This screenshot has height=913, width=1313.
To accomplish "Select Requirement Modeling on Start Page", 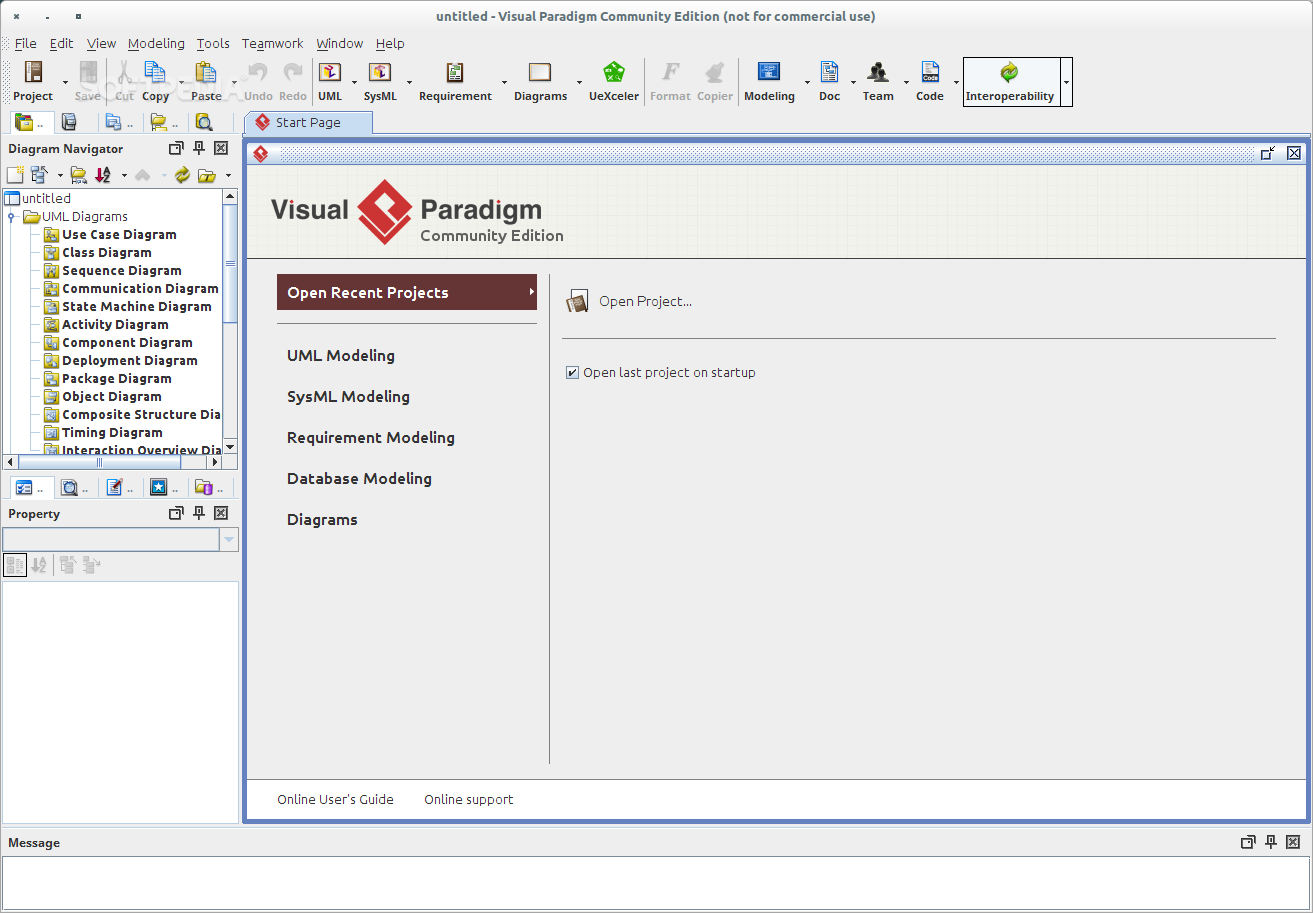I will point(371,438).
